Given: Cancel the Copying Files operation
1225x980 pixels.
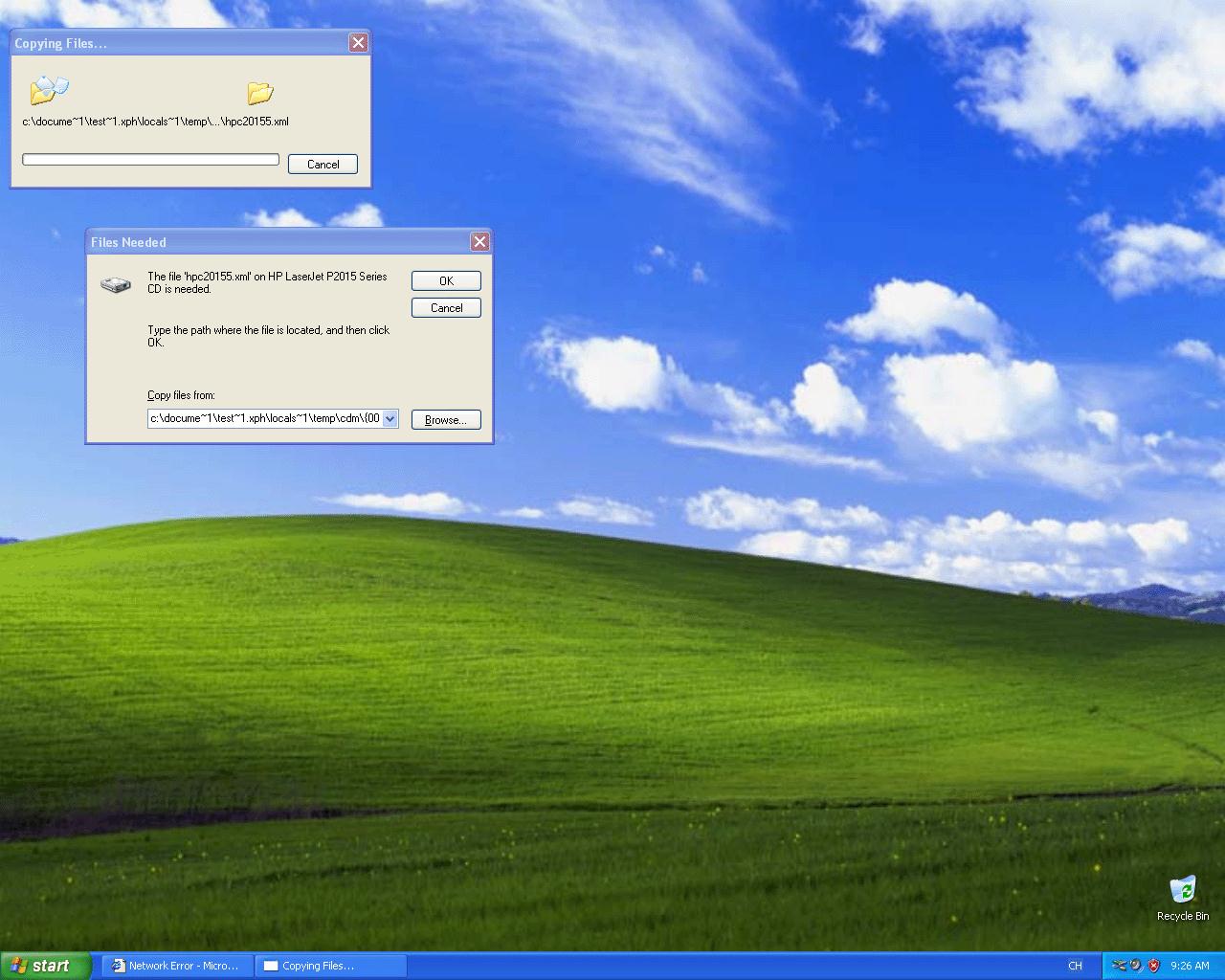Looking at the screenshot, I should (x=323, y=165).
